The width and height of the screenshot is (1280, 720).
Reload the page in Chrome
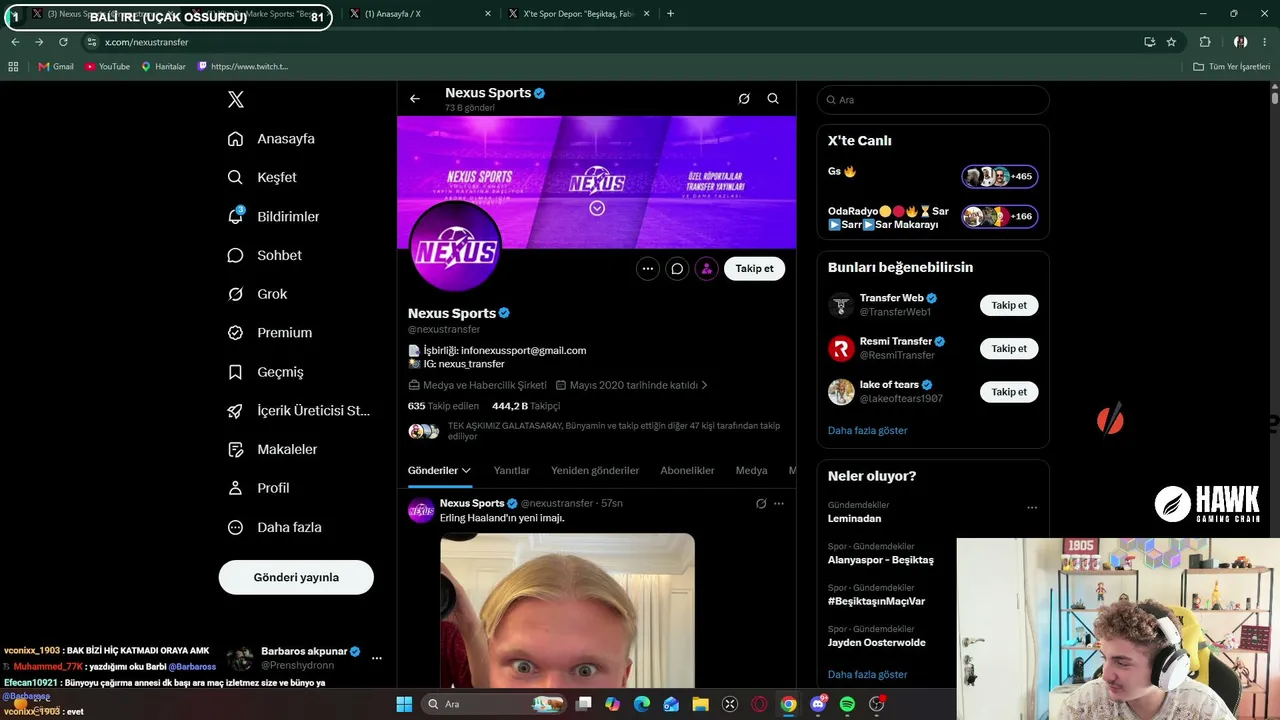[x=63, y=42]
